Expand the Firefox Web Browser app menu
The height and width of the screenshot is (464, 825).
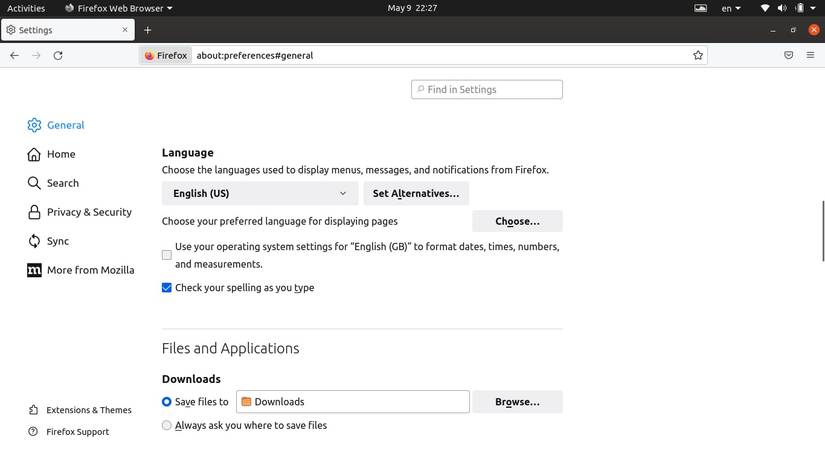[119, 8]
